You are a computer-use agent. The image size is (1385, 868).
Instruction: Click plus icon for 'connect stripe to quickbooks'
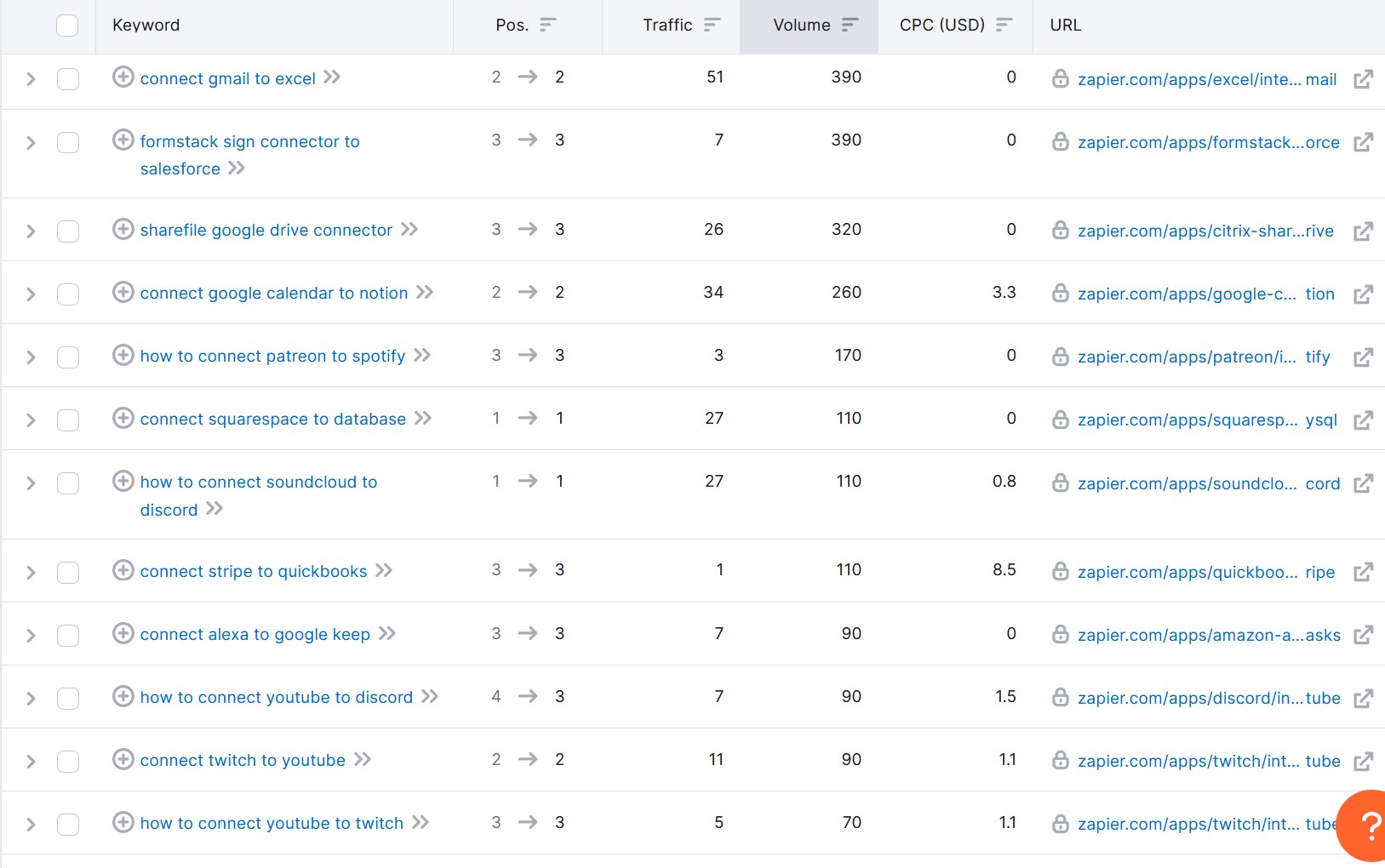coord(123,570)
